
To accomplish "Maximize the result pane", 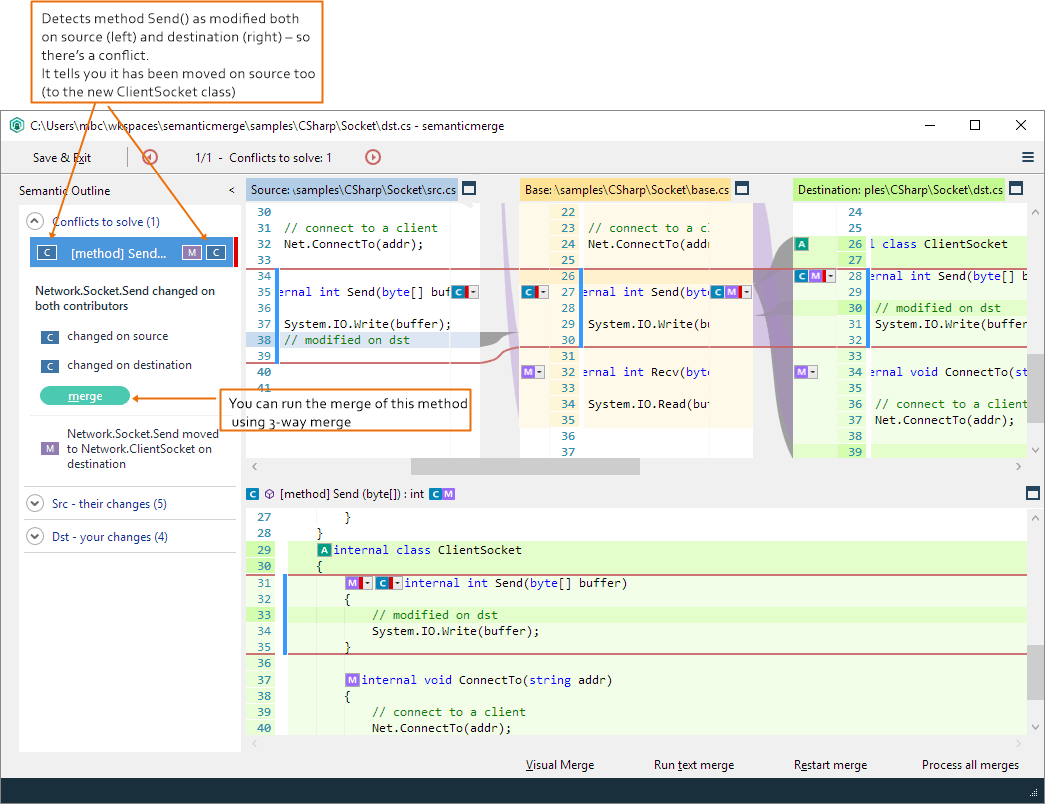I will (1032, 493).
